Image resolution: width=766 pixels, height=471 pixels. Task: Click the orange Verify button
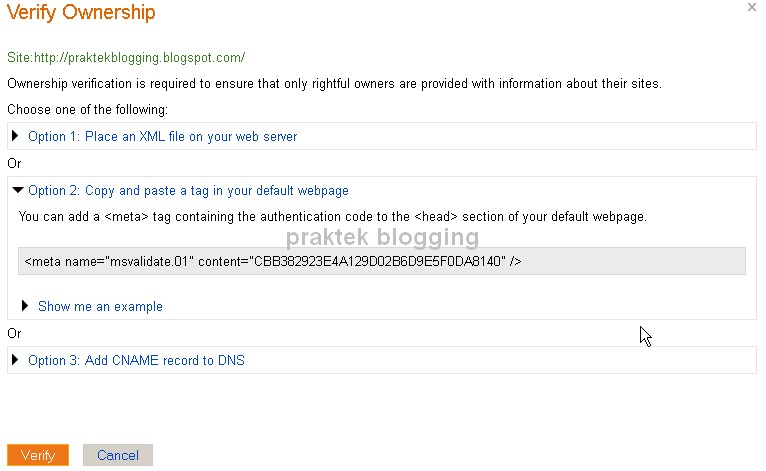tap(38, 455)
